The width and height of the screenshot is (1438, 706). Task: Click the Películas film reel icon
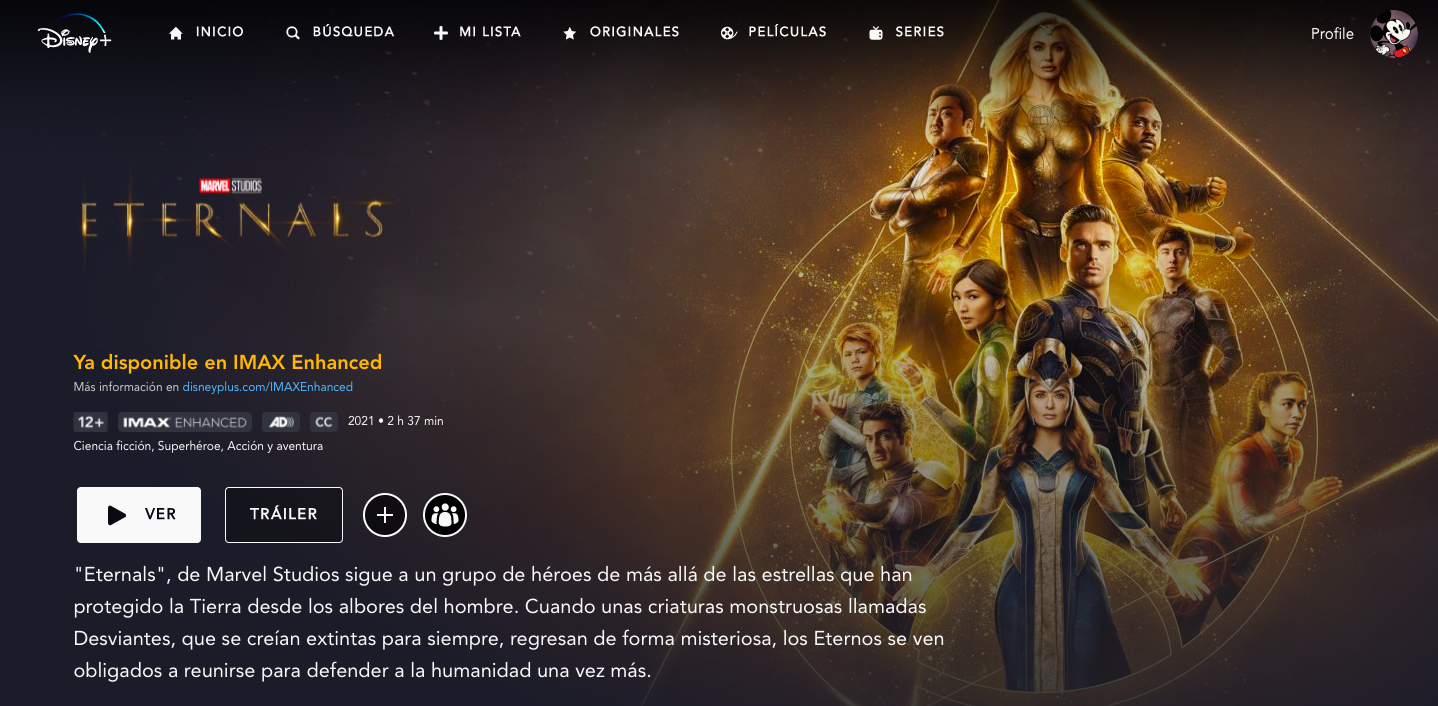pyautogui.click(x=728, y=33)
